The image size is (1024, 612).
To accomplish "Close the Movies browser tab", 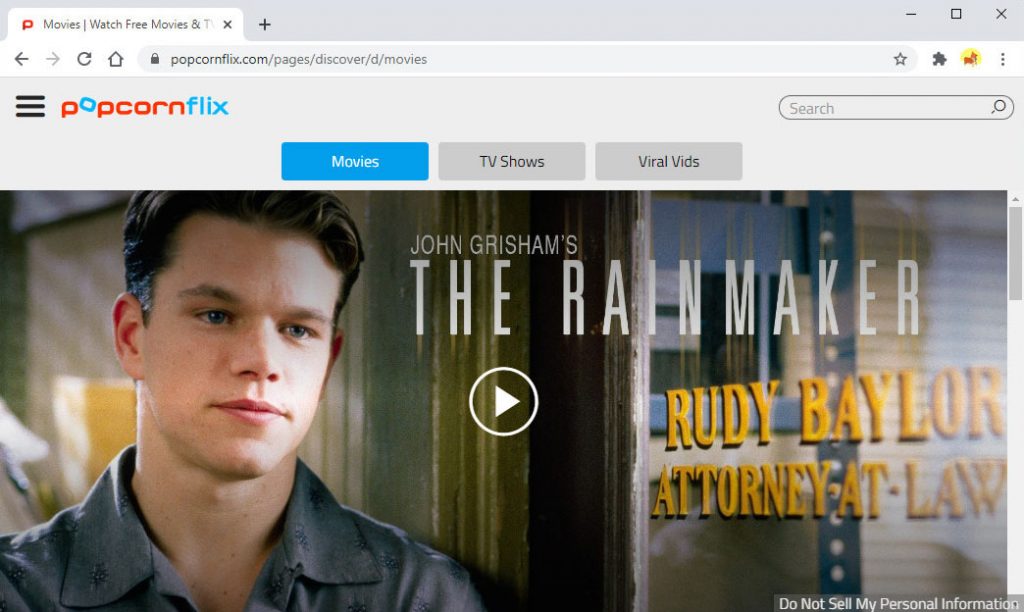I will pyautogui.click(x=227, y=25).
